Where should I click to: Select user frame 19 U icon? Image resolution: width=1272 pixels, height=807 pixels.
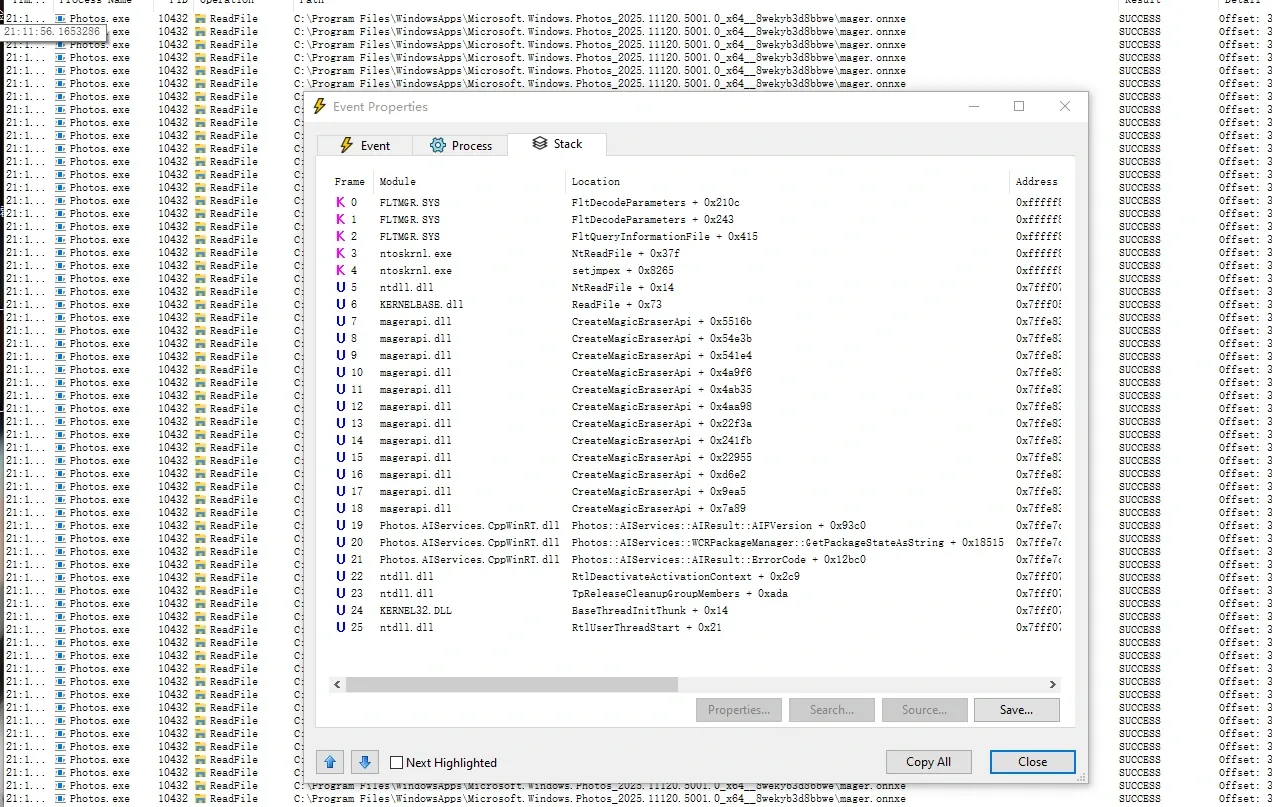(x=341, y=525)
